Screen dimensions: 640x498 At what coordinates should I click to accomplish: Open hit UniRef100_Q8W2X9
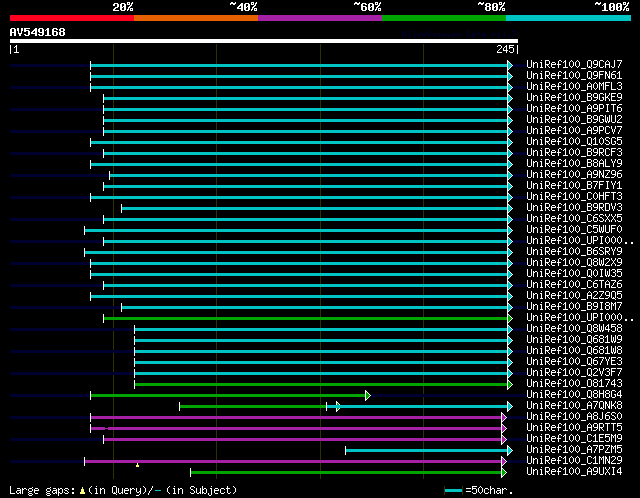pyautogui.click(x=574, y=262)
